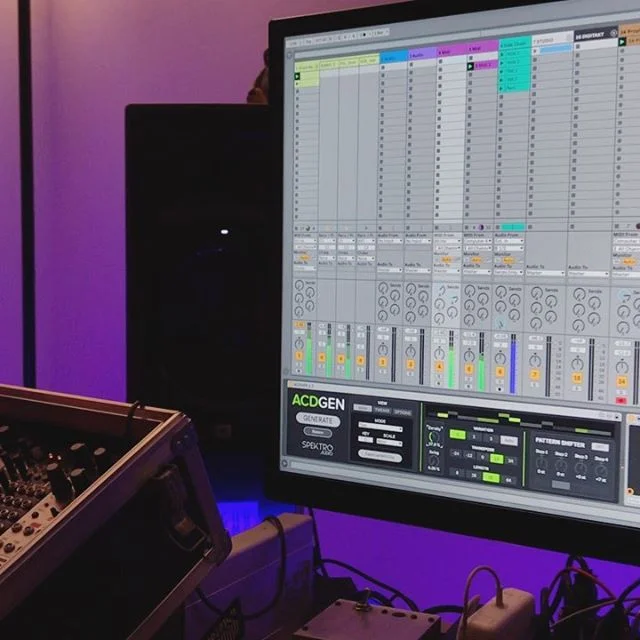Disarm the red record button on track 24
Viewport: 640px width, 640px height.
622,400
